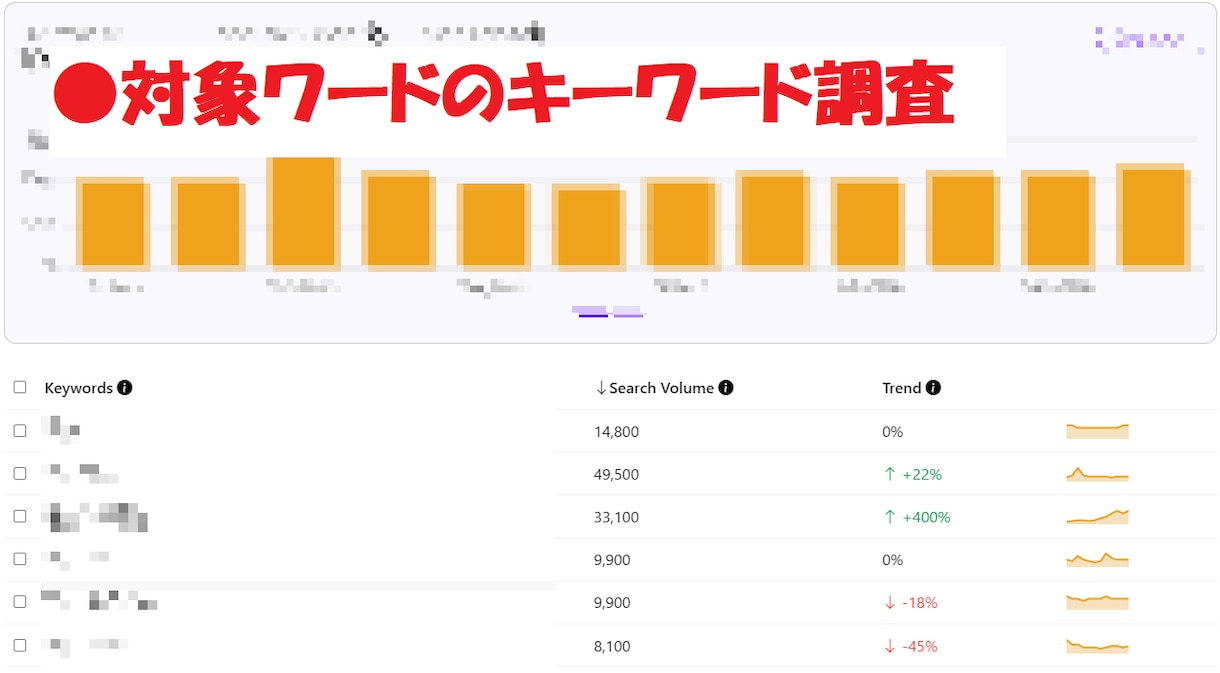Click the last orange bar at chart's right
The height and width of the screenshot is (673, 1220).
(x=1153, y=217)
